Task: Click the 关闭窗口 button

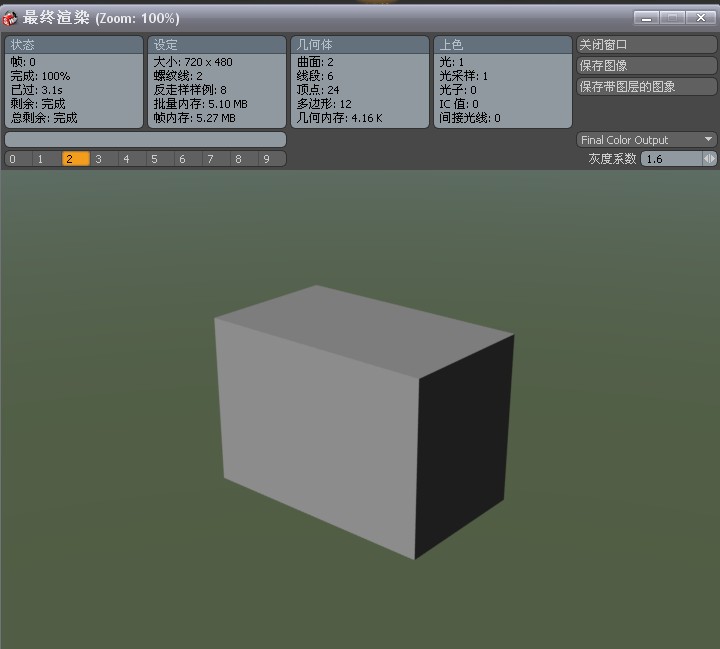Action: [646, 45]
